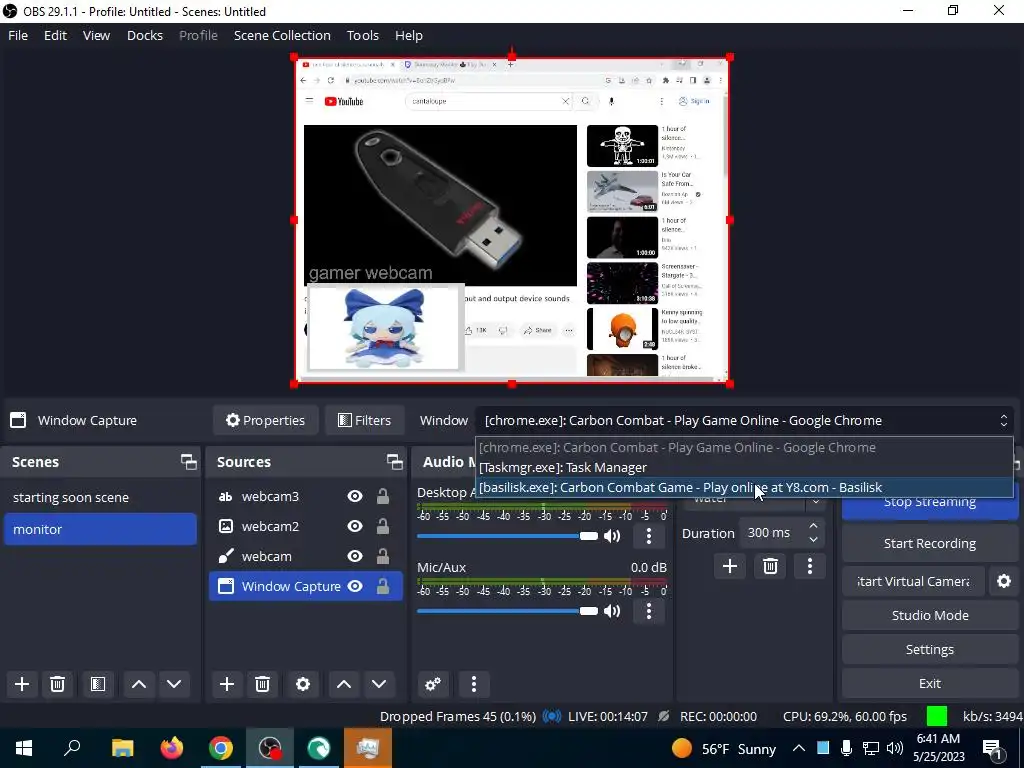The width and height of the screenshot is (1024, 768).
Task: Open the Edit menu
Action: (56, 35)
